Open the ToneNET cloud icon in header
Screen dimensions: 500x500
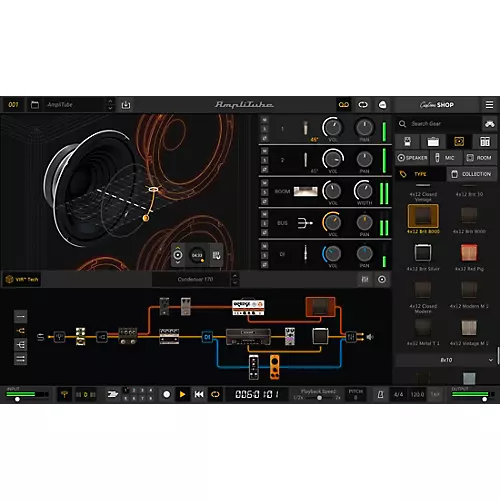382,105
